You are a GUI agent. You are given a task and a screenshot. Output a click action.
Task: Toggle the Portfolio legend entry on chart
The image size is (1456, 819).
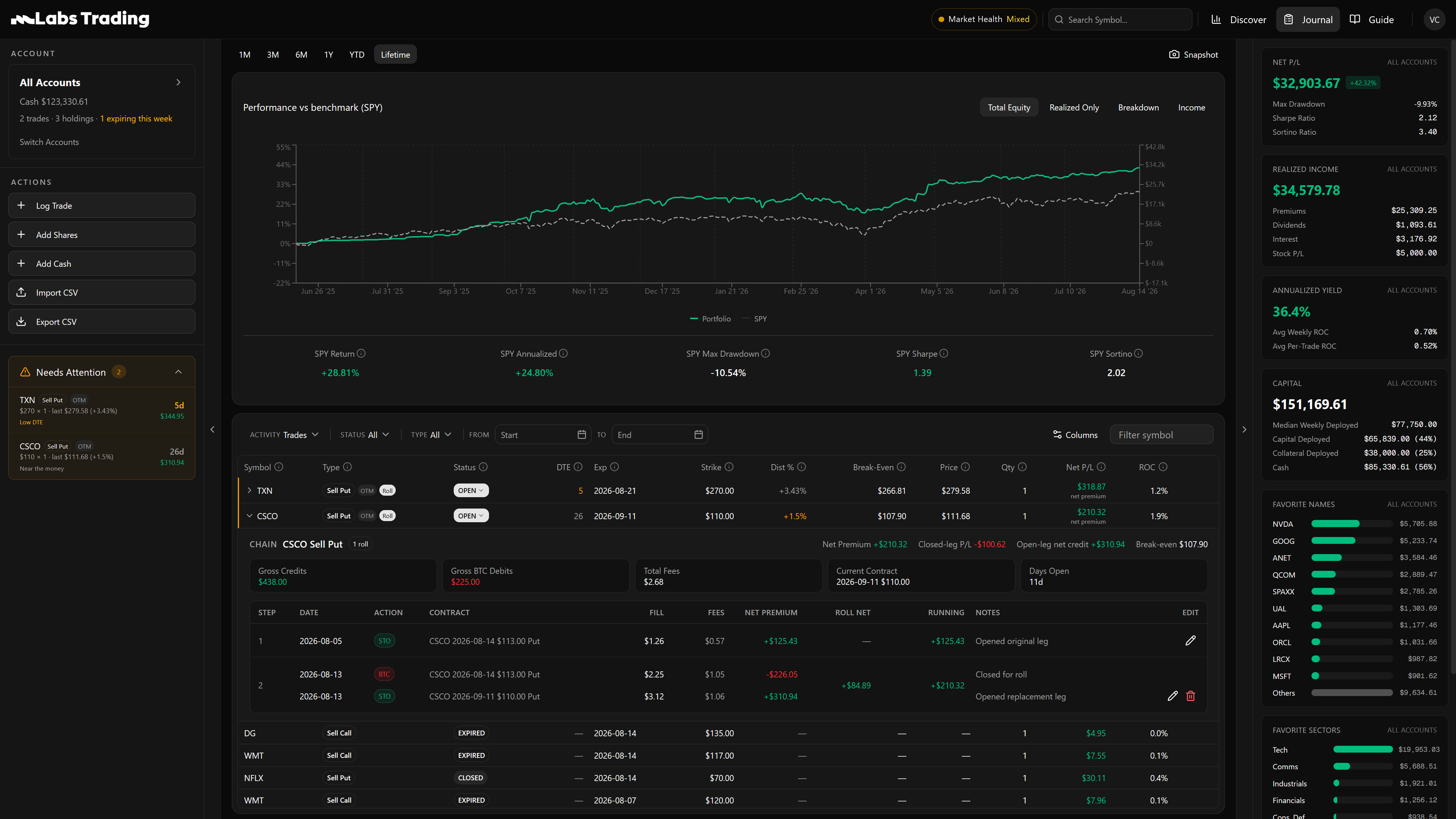pyautogui.click(x=710, y=318)
